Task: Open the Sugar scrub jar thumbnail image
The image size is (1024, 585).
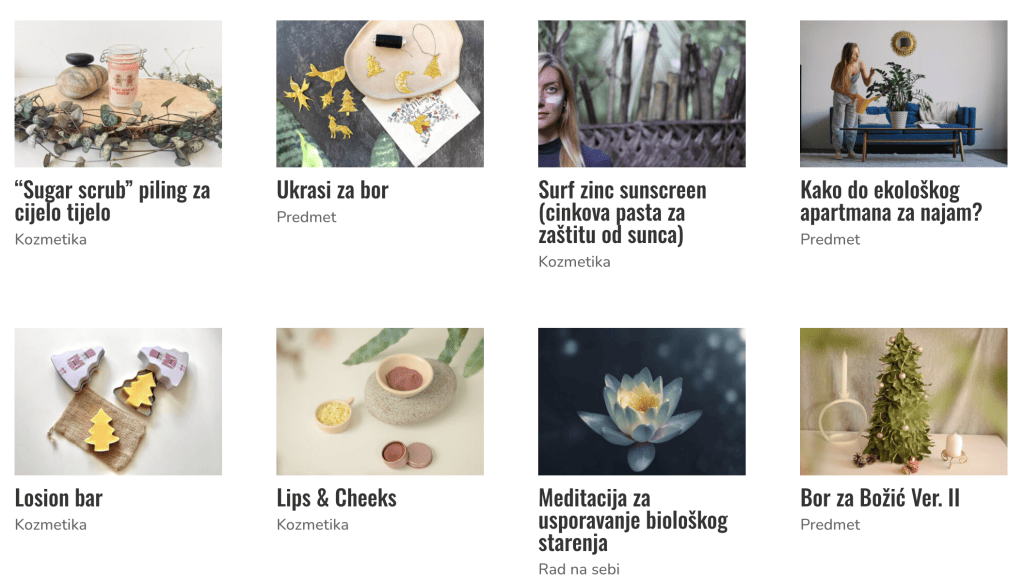Action: pyautogui.click(x=118, y=93)
